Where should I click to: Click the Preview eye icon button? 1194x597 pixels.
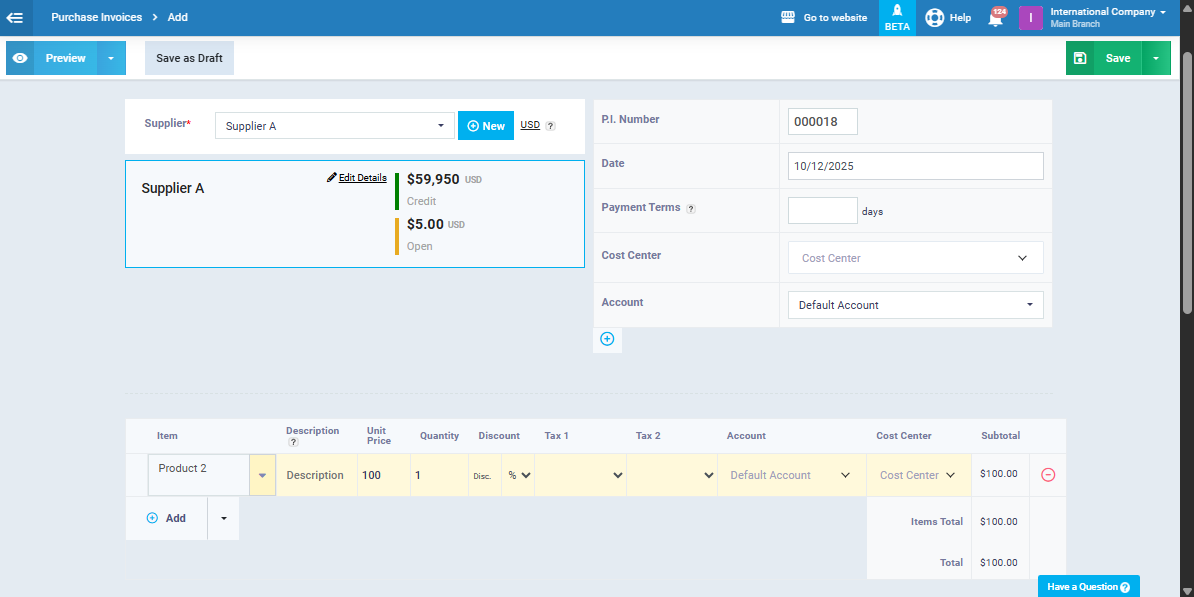[20, 58]
